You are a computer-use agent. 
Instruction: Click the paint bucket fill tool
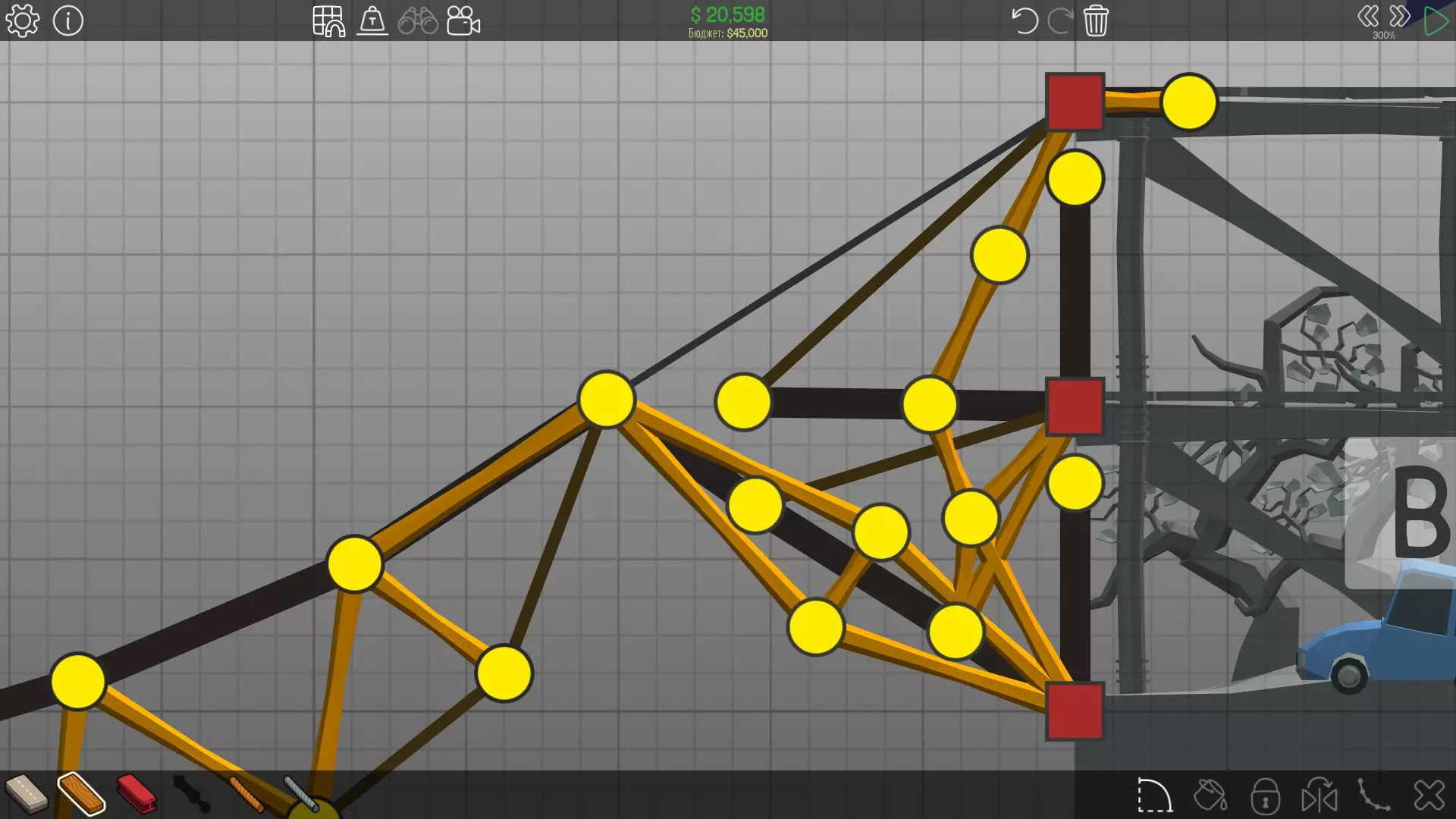(1210, 795)
